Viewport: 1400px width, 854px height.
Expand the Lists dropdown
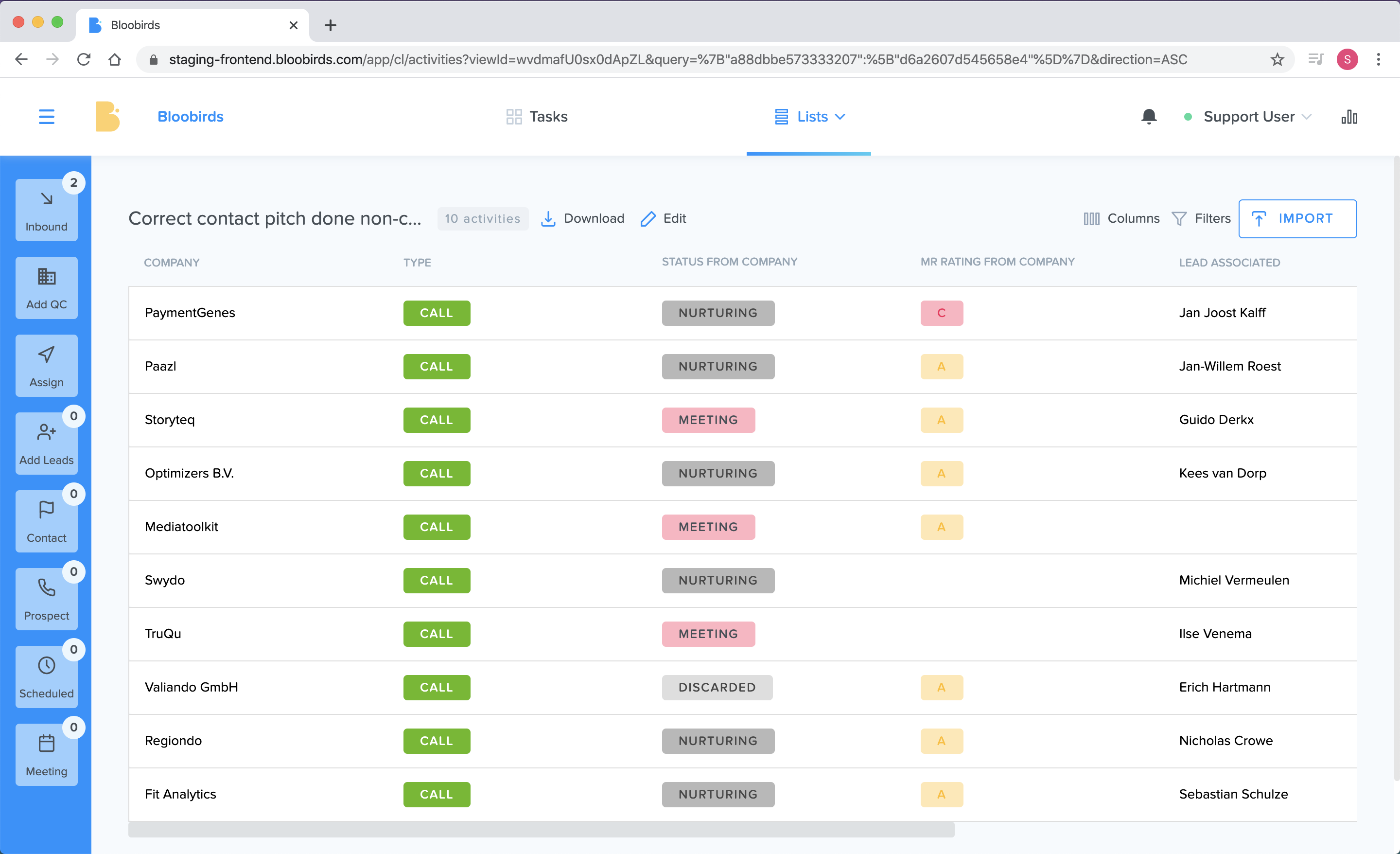click(x=810, y=117)
